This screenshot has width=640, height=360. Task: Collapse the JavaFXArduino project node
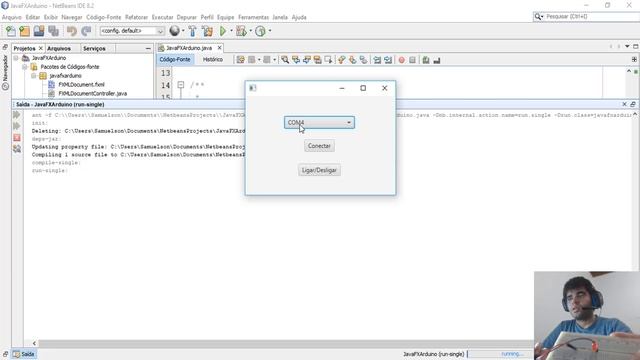pyautogui.click(x=16, y=58)
